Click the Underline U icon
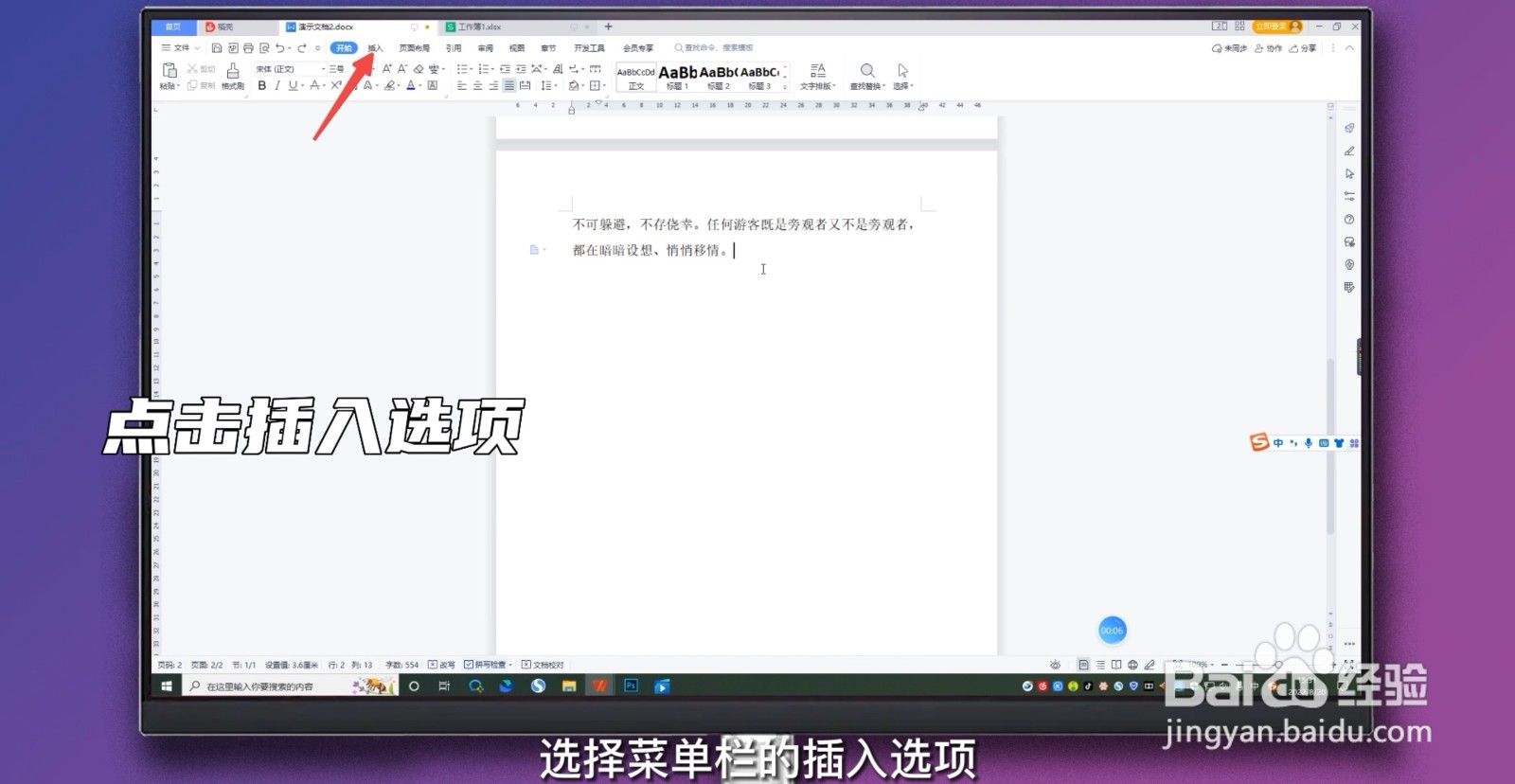The image size is (1515, 784). click(x=293, y=85)
